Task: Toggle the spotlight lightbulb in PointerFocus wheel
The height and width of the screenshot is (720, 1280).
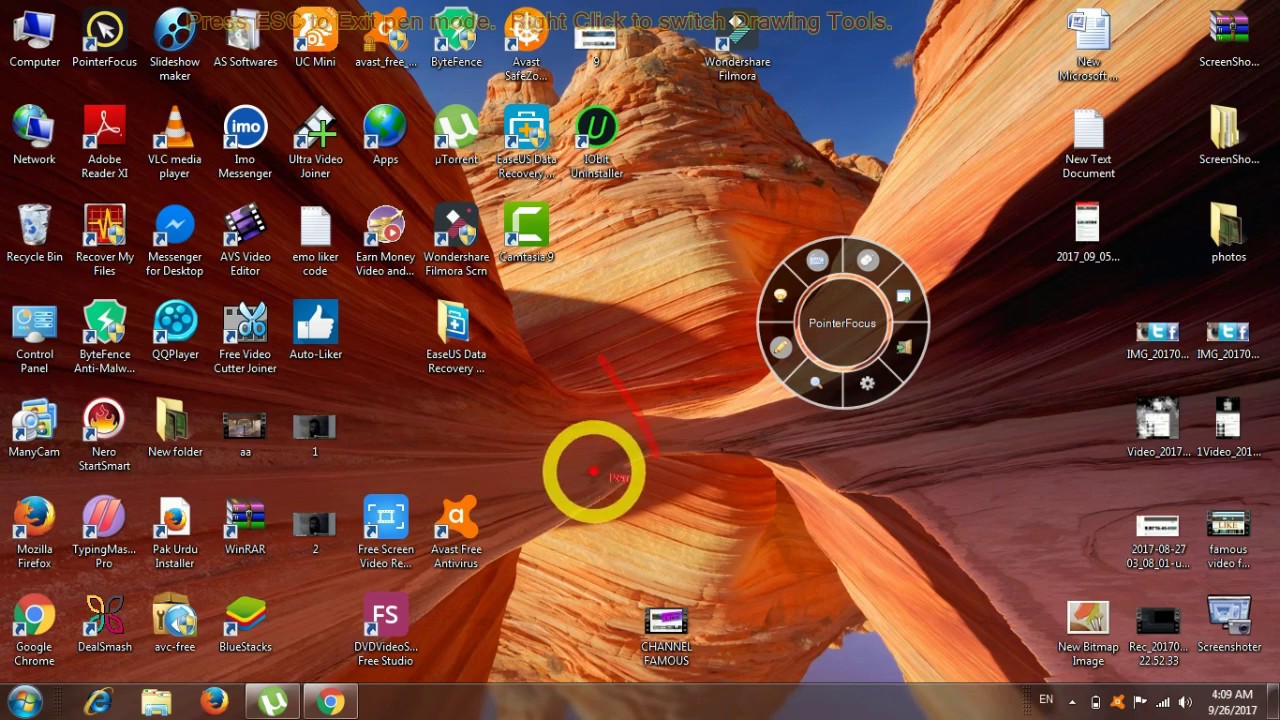Action: 780,296
